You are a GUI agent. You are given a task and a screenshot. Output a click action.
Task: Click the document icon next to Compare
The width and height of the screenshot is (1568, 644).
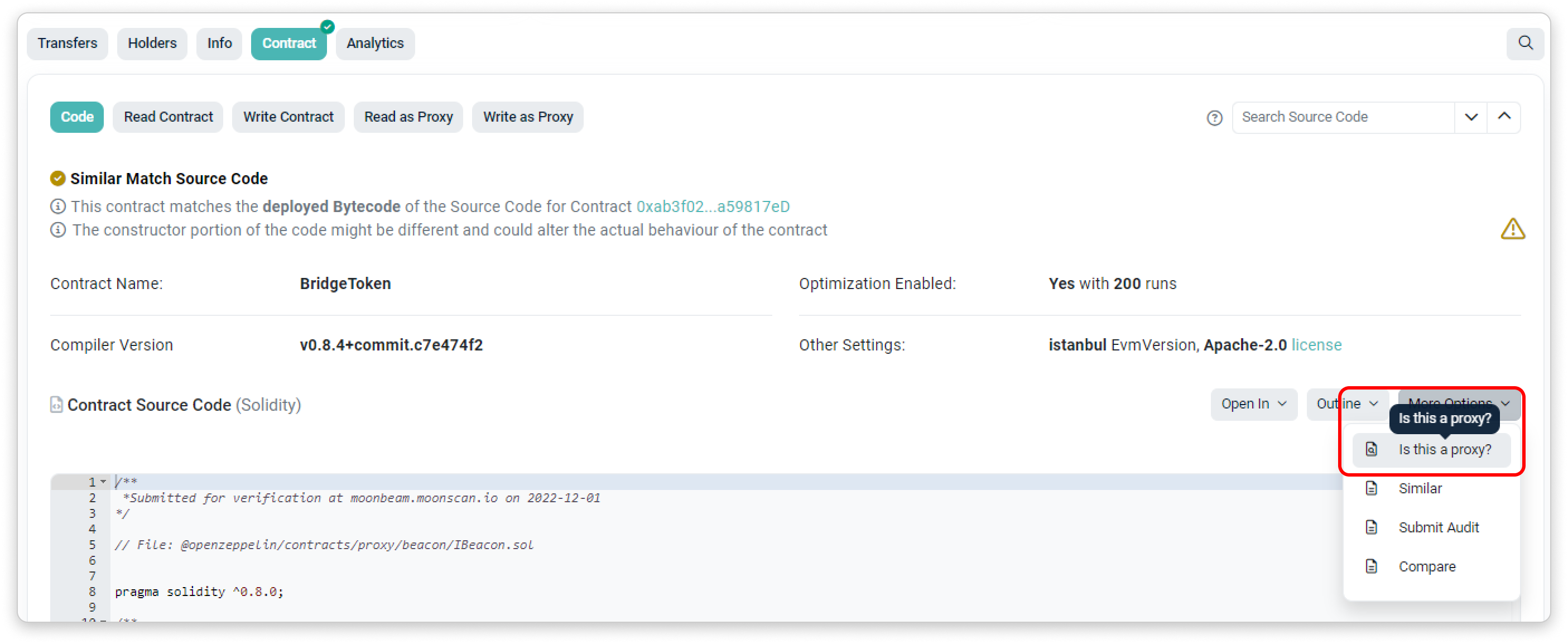(x=1372, y=566)
